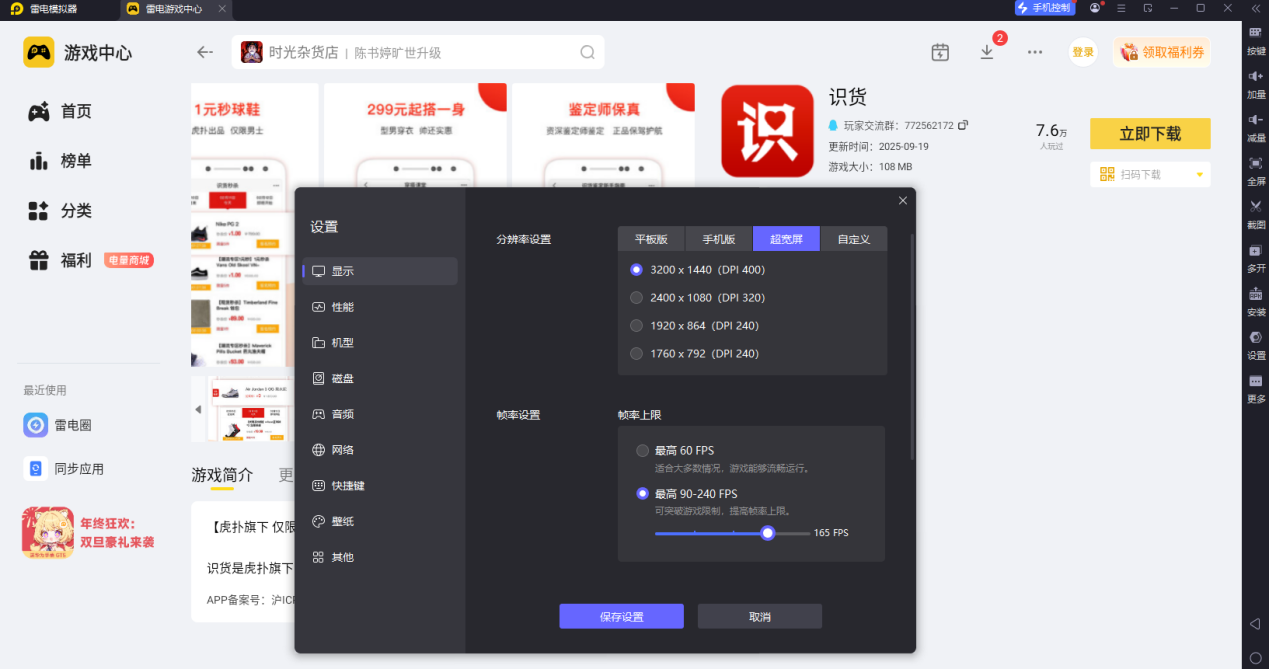The image size is (1269, 669).
Task: Click 取消 button in settings dialog
Action: [760, 616]
